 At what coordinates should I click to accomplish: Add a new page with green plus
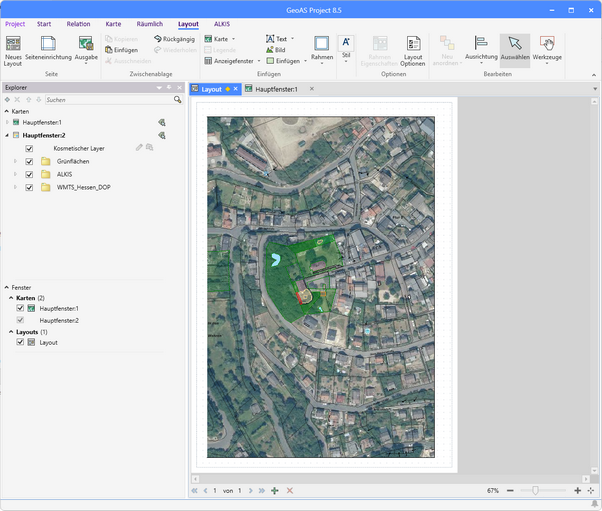(275, 491)
